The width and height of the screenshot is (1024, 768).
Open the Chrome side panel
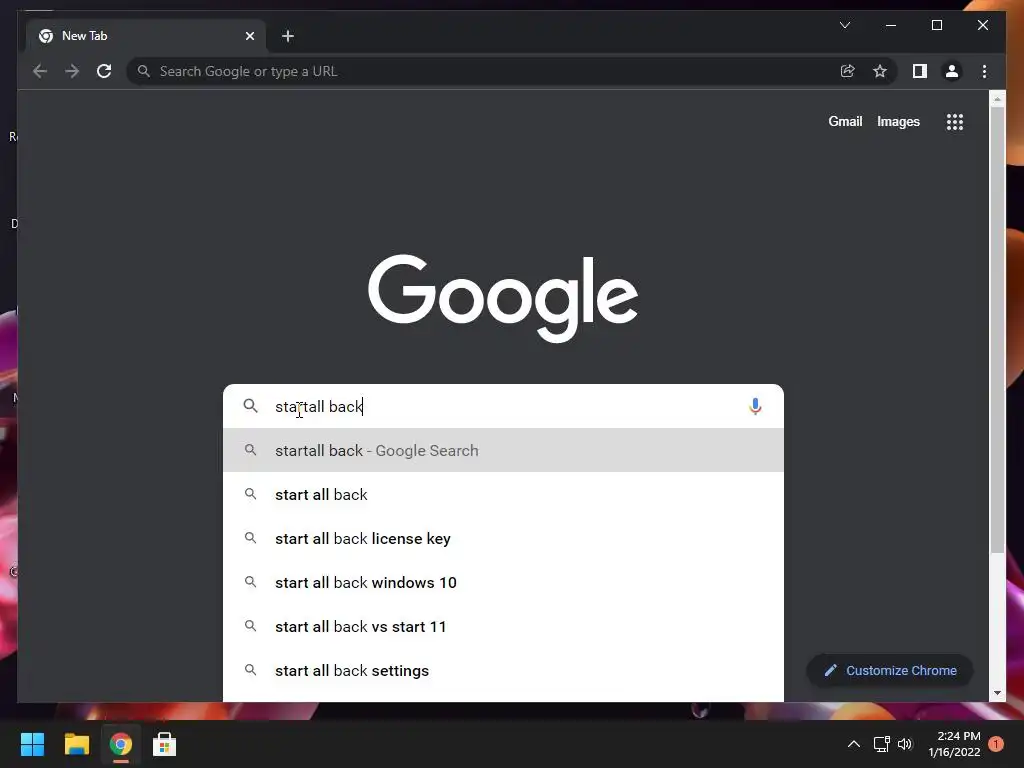(920, 71)
